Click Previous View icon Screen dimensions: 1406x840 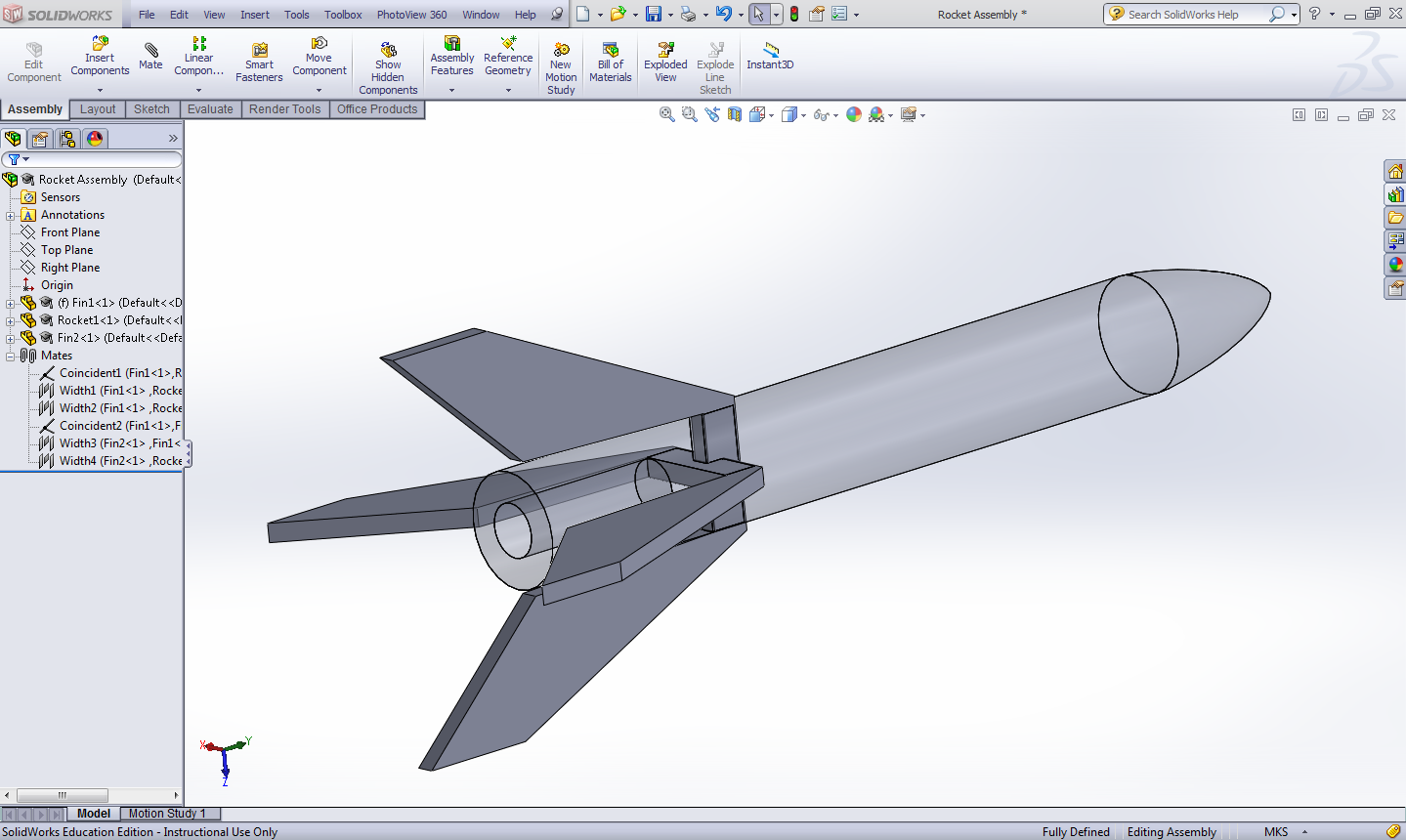712,114
